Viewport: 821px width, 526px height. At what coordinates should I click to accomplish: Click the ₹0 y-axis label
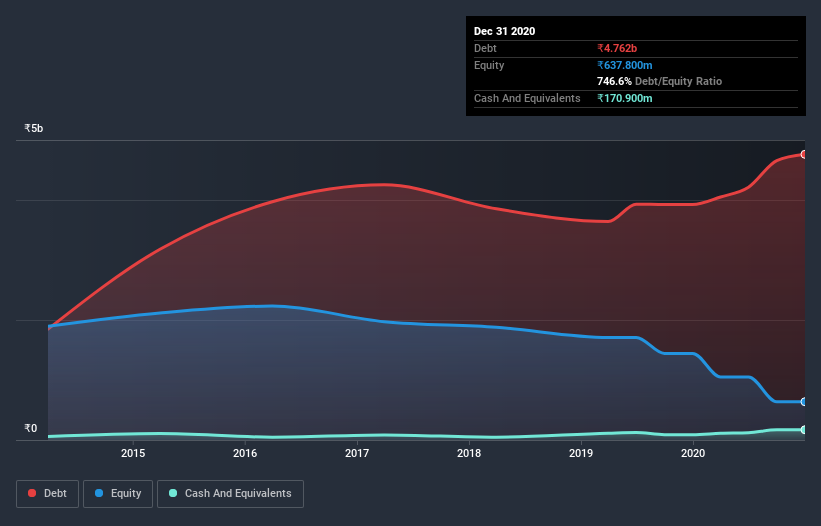click(31, 428)
